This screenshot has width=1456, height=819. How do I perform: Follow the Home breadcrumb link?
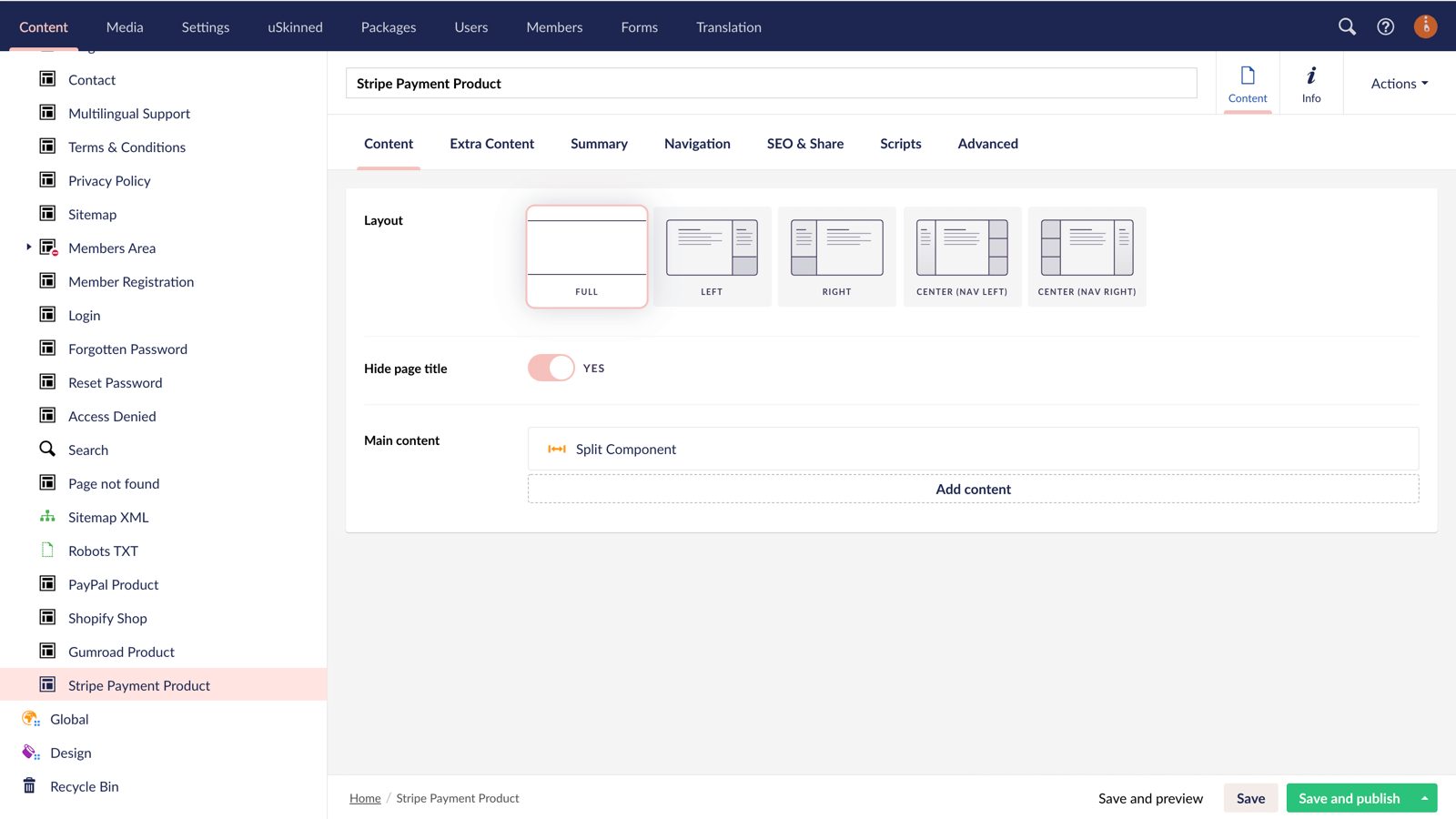click(x=364, y=798)
